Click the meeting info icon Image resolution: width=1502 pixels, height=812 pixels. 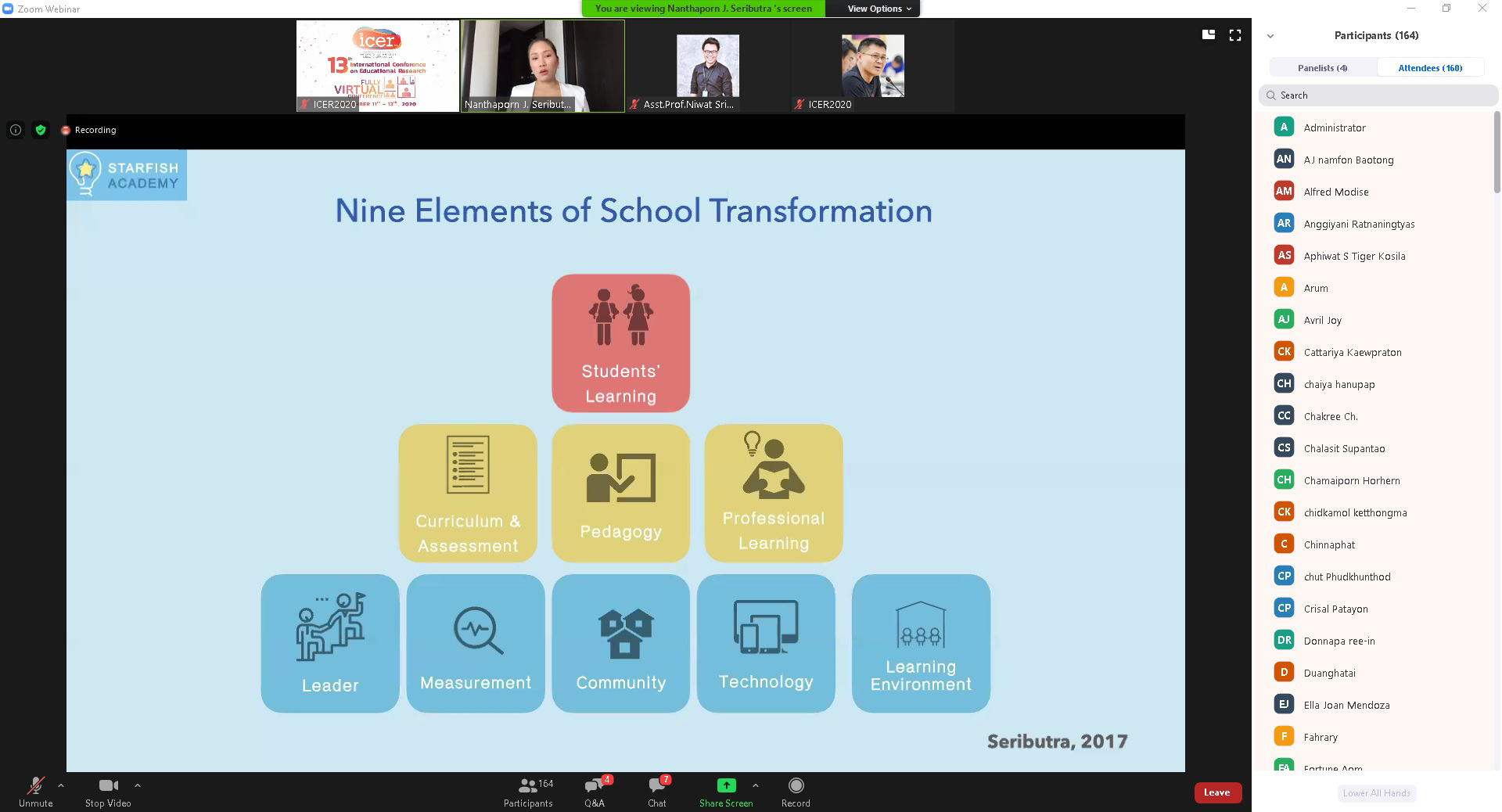coord(16,130)
